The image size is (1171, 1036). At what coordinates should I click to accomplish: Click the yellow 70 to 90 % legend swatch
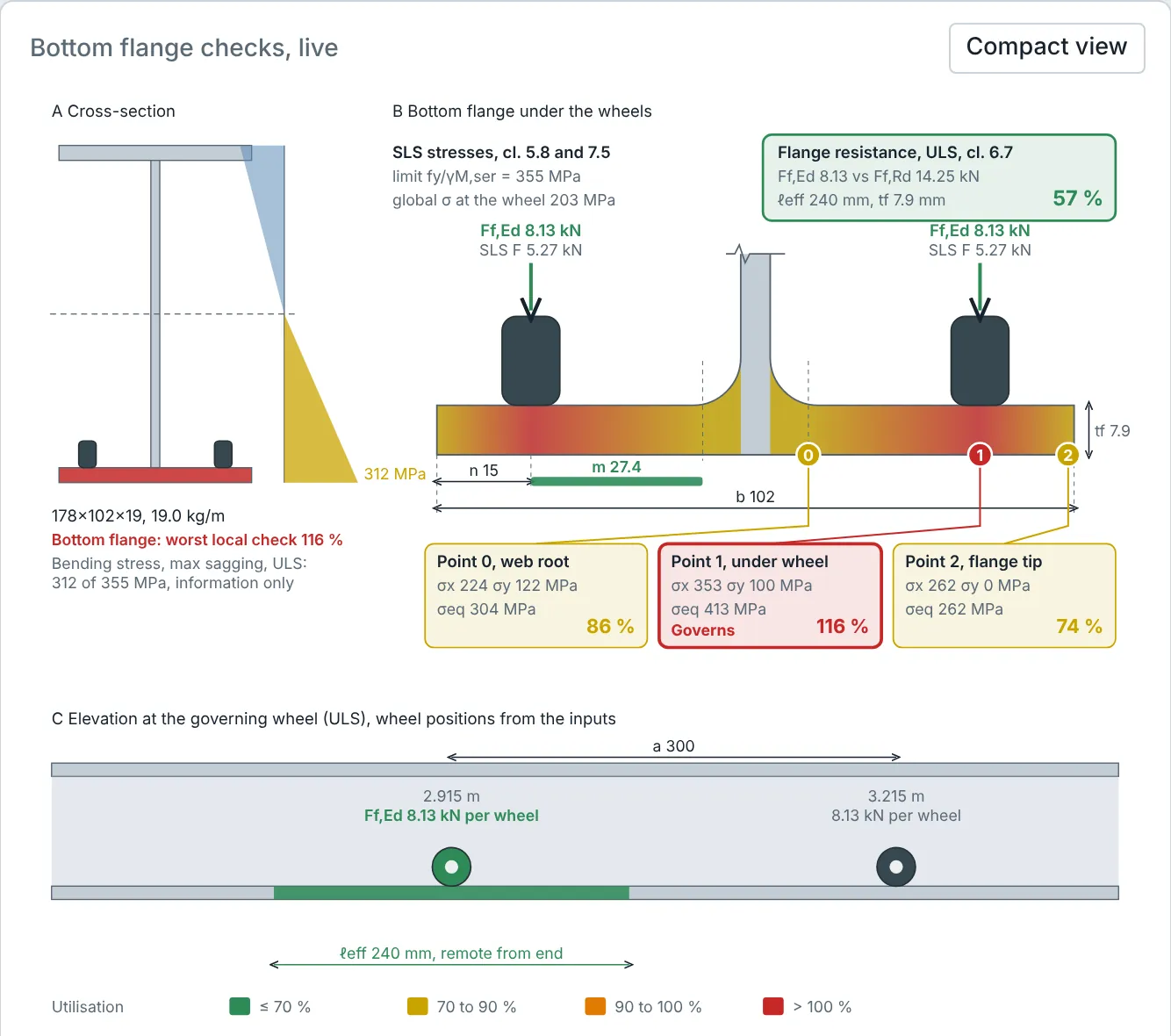click(x=417, y=1006)
